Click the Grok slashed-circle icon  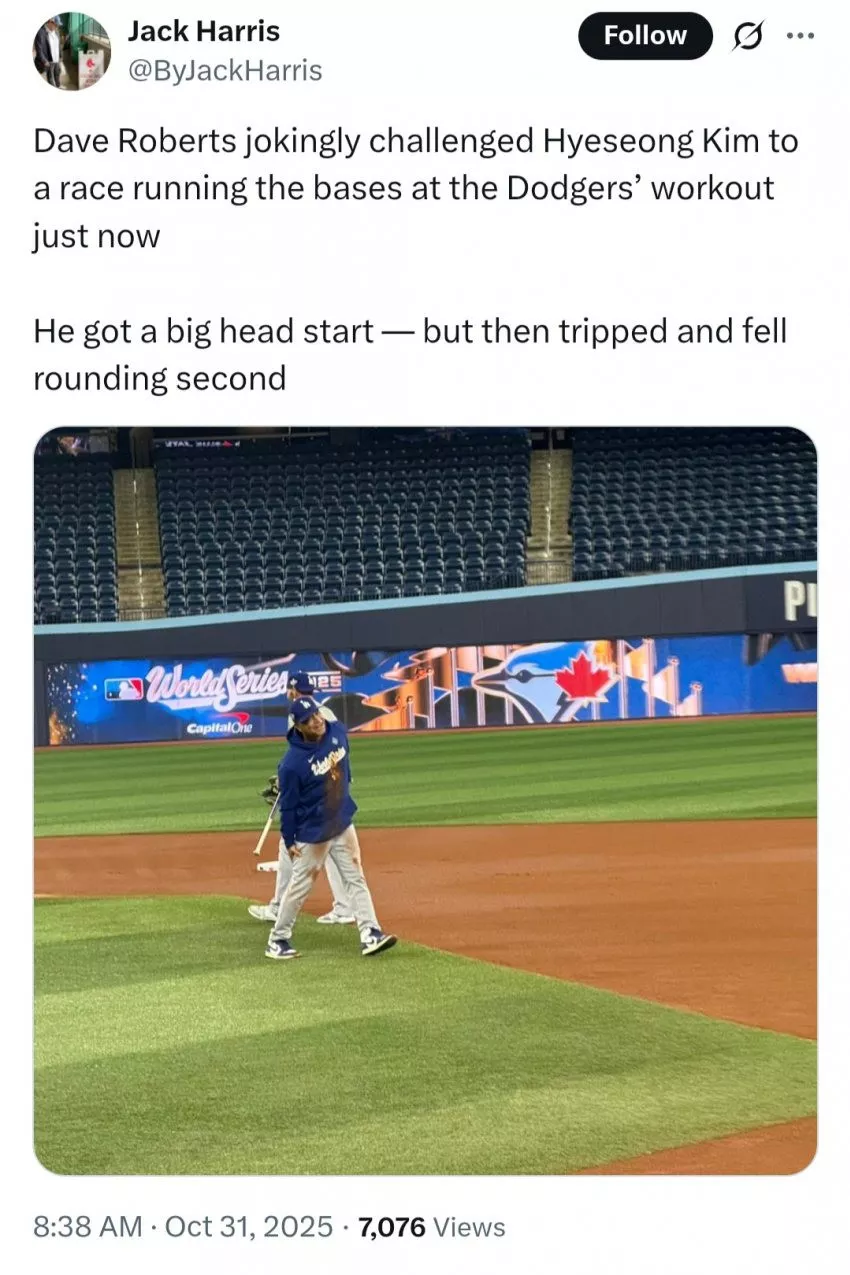[x=747, y=36]
